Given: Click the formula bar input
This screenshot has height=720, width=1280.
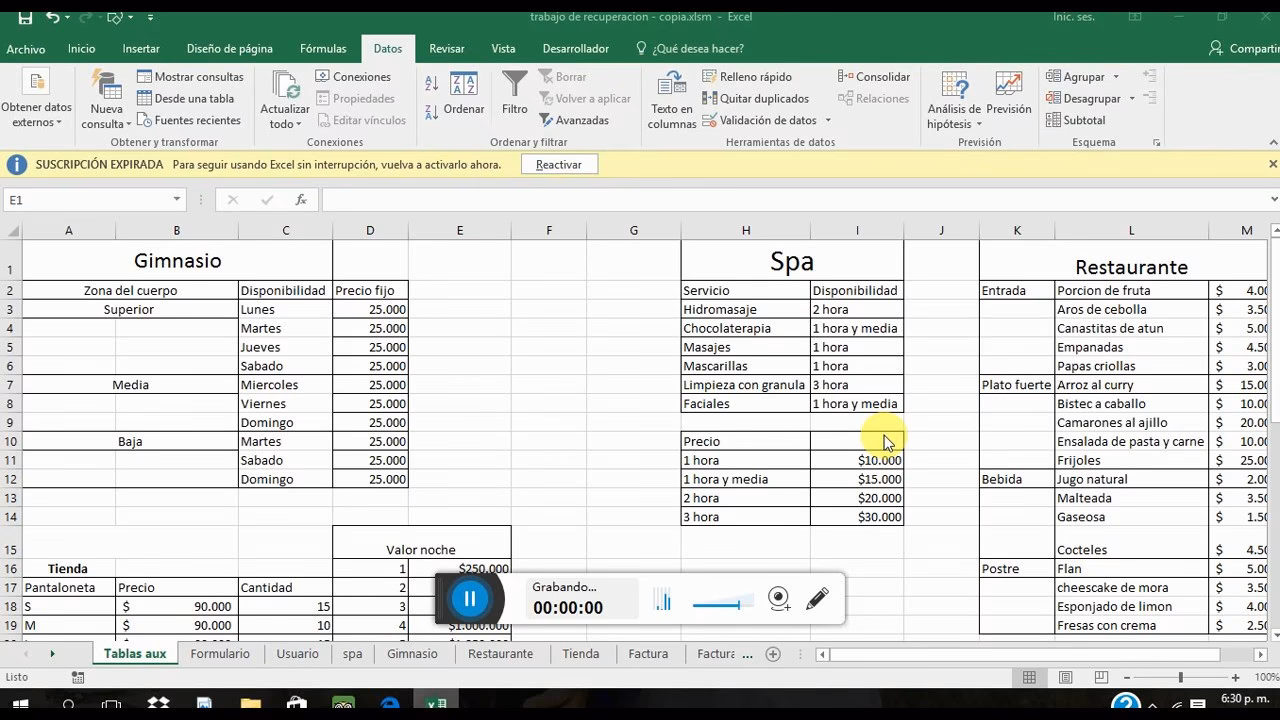Looking at the screenshot, I should 795,200.
